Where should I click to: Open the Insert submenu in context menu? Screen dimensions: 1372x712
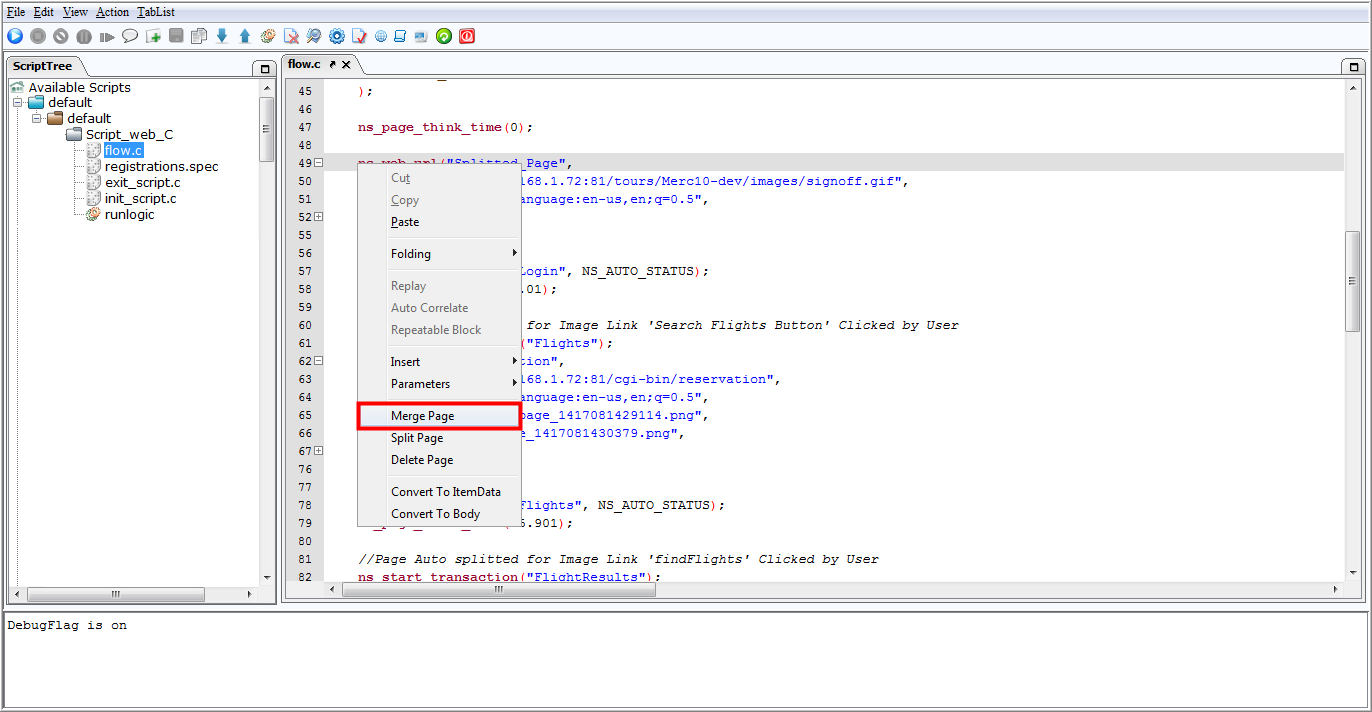tap(440, 362)
